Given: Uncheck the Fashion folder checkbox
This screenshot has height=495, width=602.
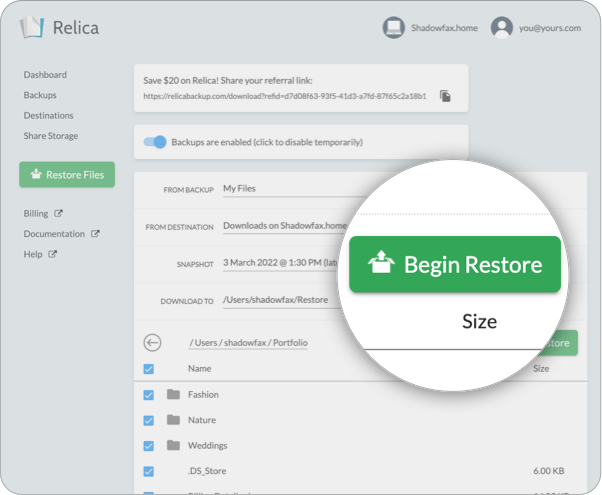Looking at the screenshot, I should click(149, 395).
